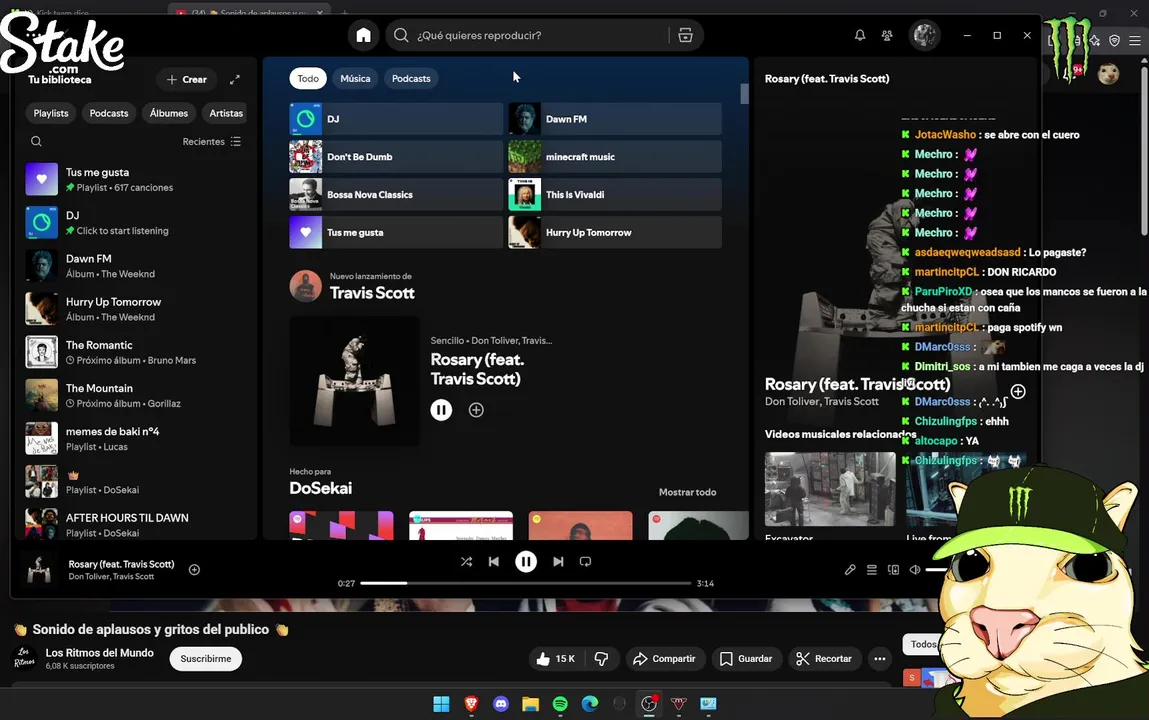The height and width of the screenshot is (720, 1149).
Task: Click Recortar on YouTube
Action: (x=824, y=658)
